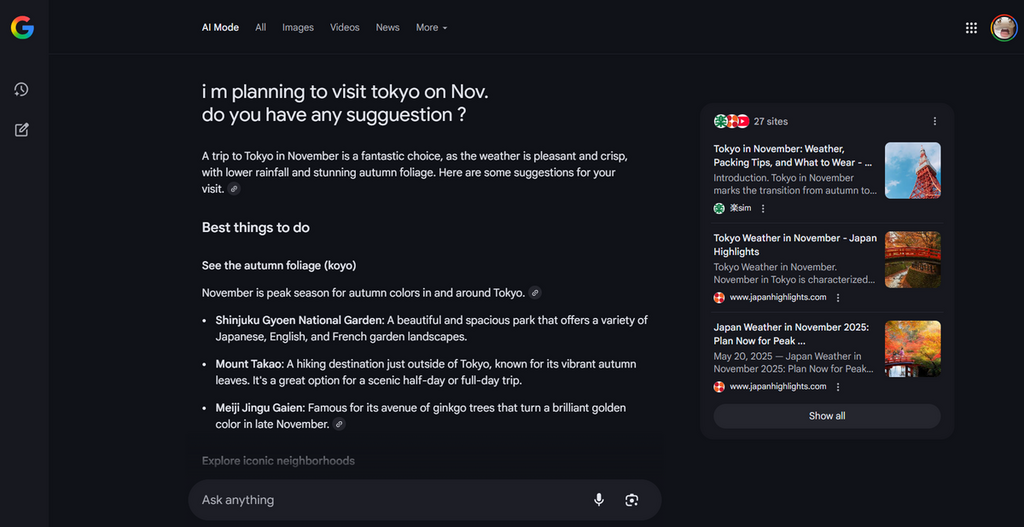Click the Tokyo Tower thumbnail
1024x527 pixels.
[x=912, y=170]
